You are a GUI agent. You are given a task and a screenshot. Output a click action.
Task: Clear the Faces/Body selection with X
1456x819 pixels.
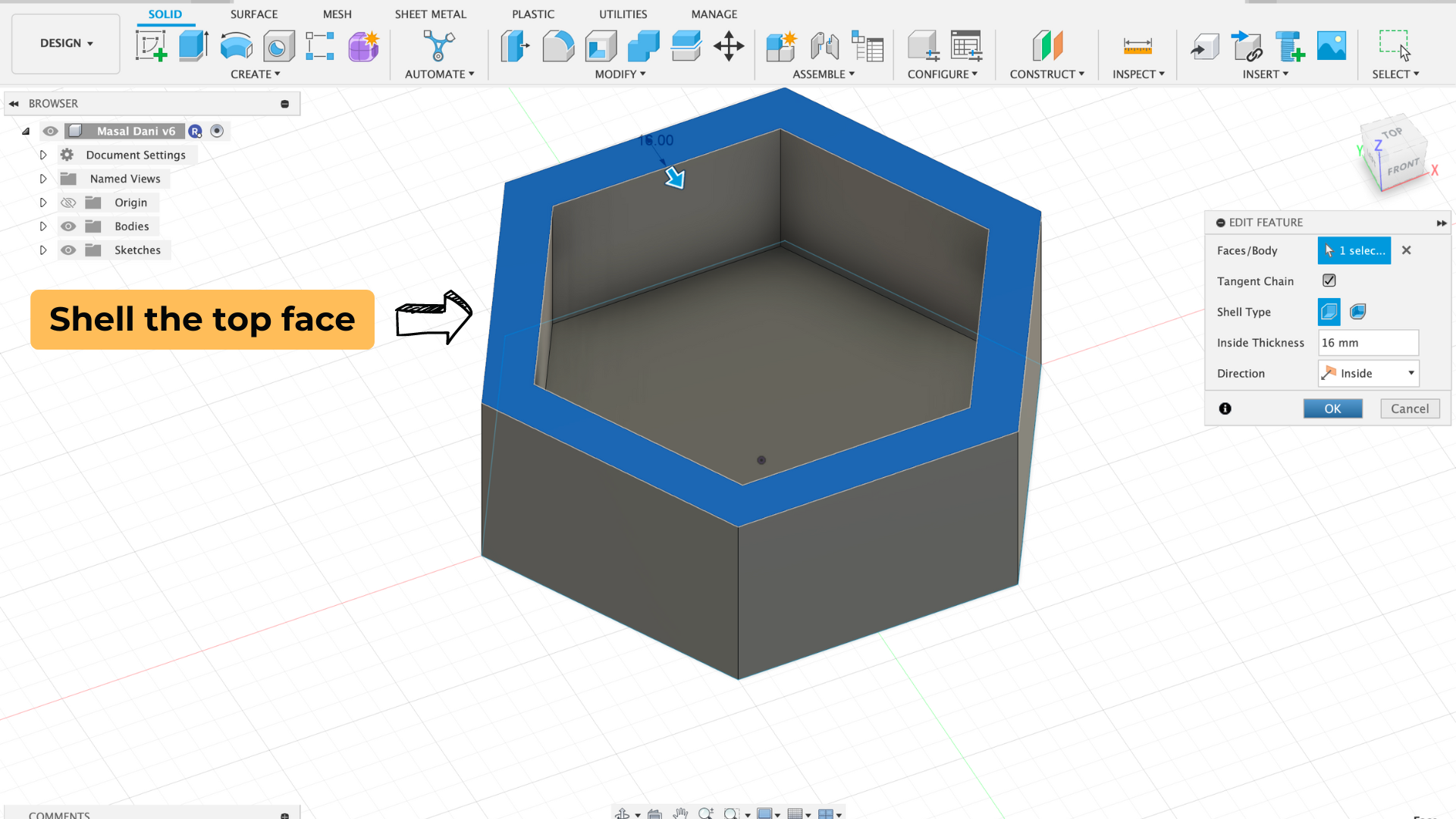click(1406, 250)
